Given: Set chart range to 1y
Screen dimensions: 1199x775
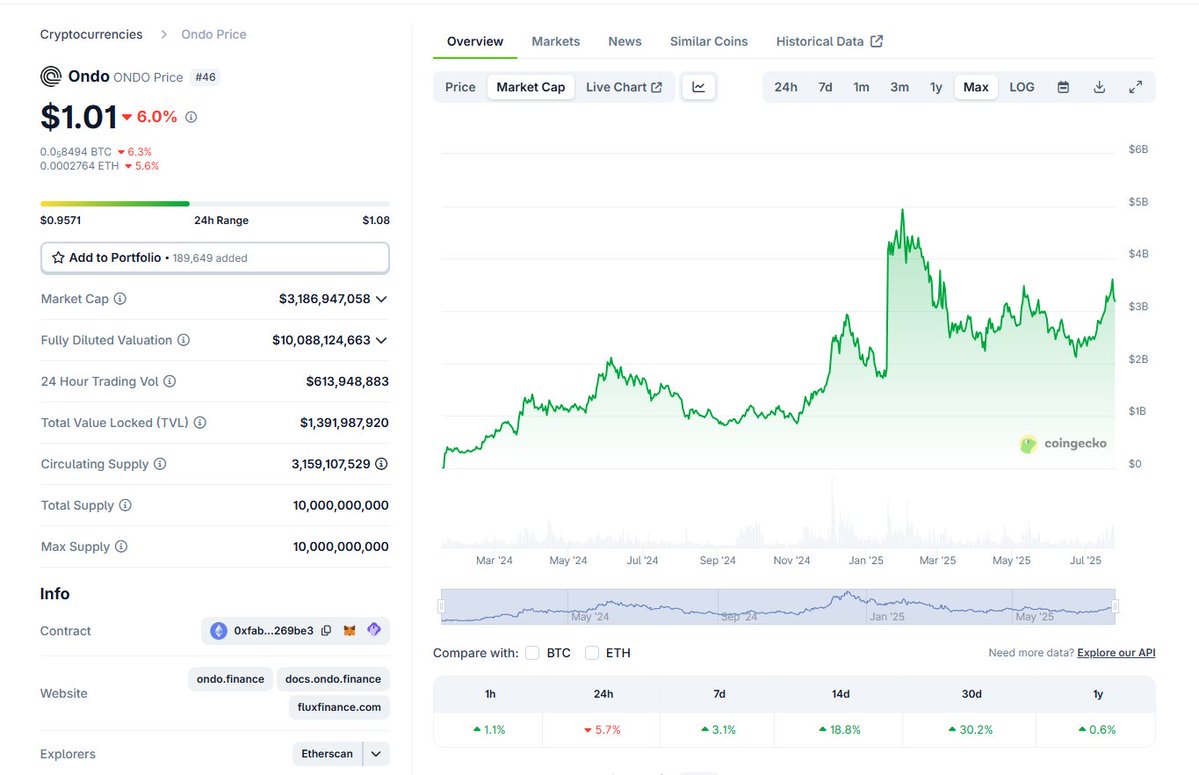Looking at the screenshot, I should pyautogui.click(x=936, y=87).
